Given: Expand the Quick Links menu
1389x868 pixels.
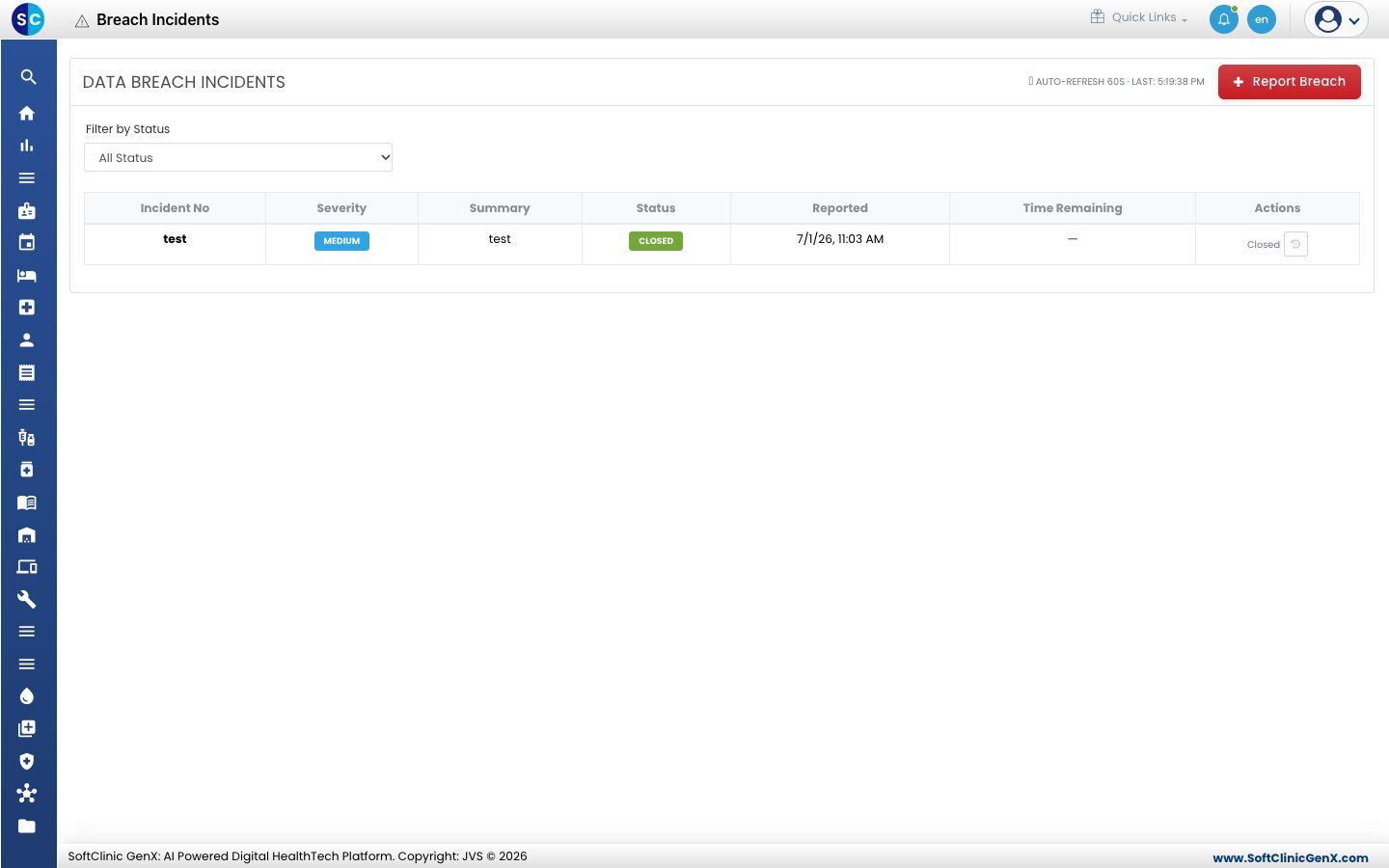Looking at the screenshot, I should coord(1139,17).
